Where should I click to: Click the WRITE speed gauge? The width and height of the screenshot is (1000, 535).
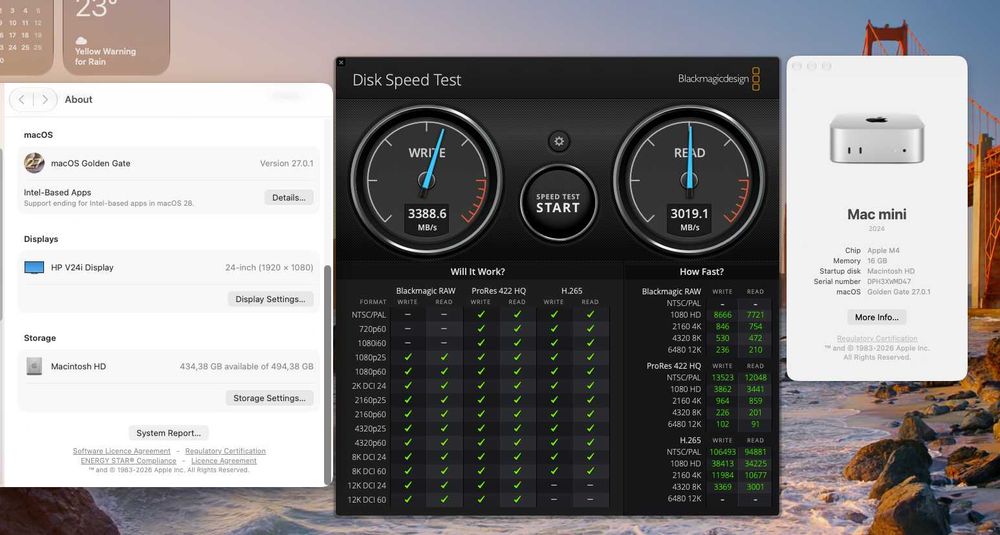click(426, 180)
